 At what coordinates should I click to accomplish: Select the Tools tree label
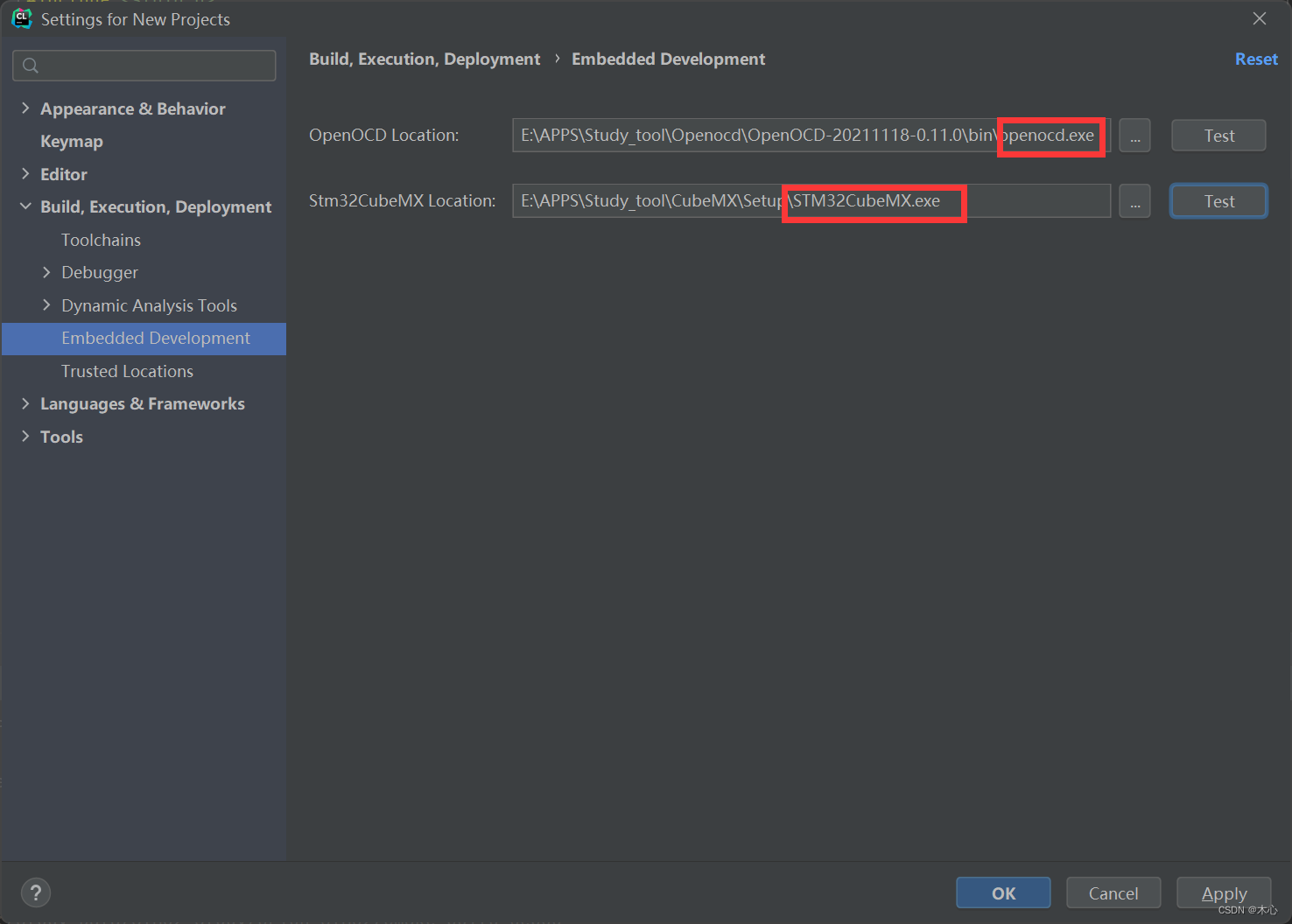click(61, 437)
